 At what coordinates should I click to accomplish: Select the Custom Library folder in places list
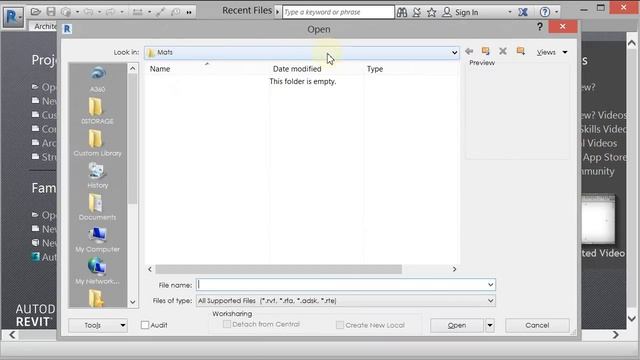coord(98,143)
